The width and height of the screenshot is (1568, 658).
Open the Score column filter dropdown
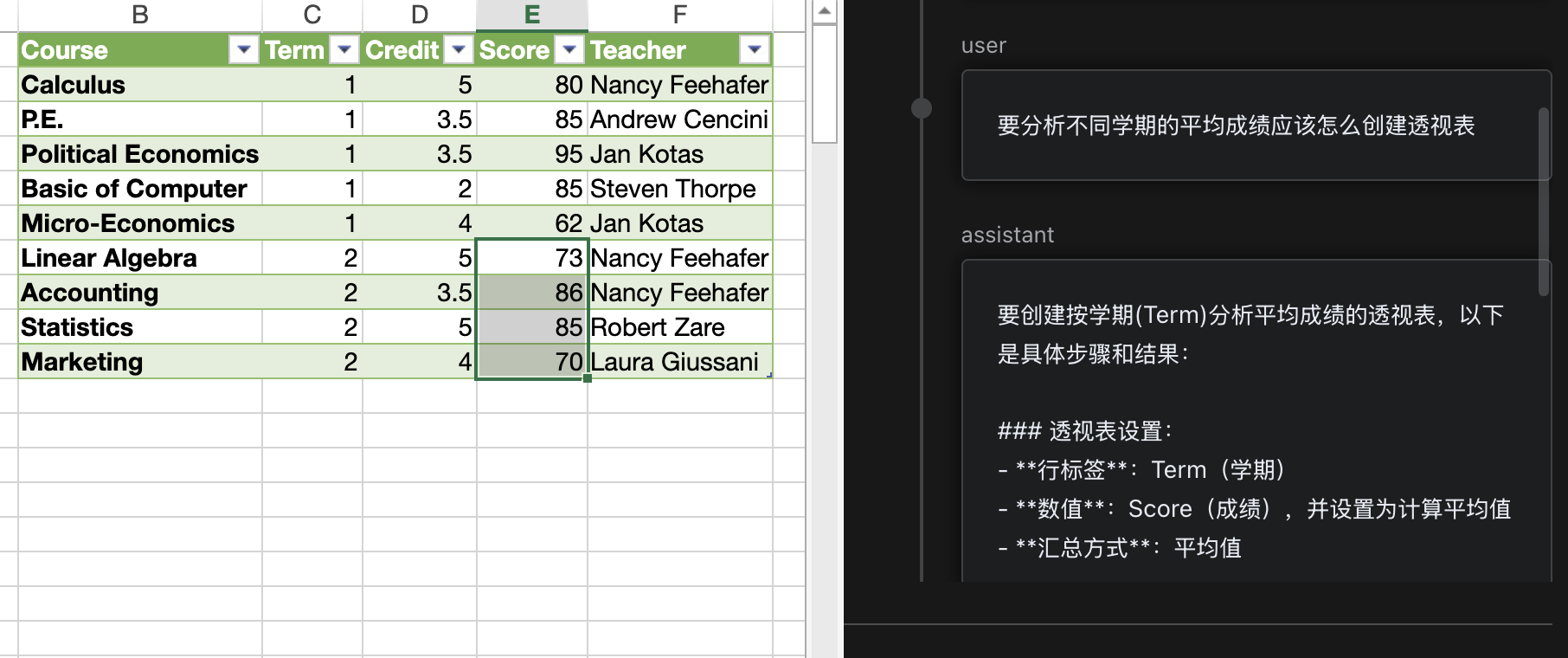(569, 50)
